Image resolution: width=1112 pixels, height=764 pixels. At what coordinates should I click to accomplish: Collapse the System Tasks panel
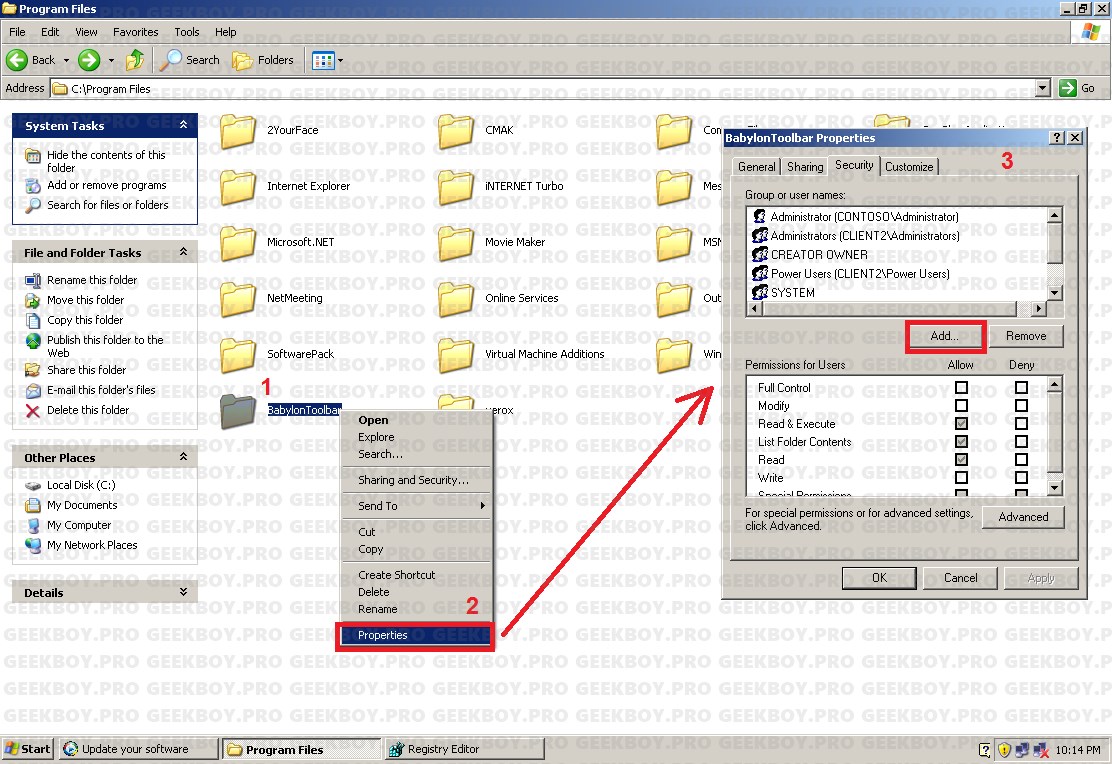coord(184,126)
